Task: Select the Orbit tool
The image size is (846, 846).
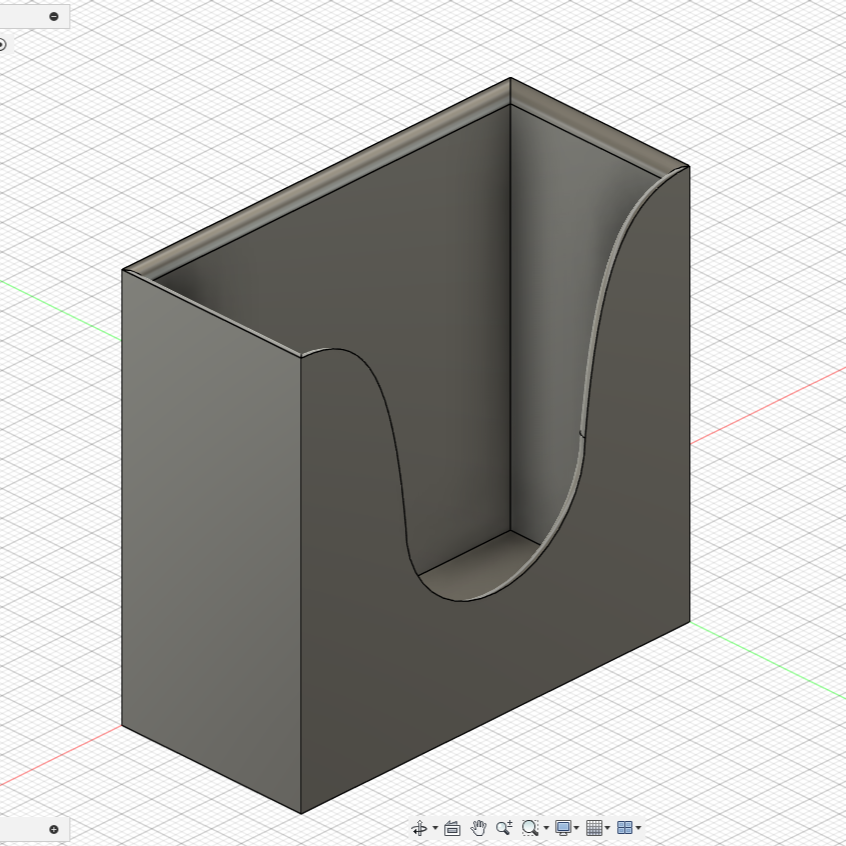Action: pyautogui.click(x=420, y=828)
